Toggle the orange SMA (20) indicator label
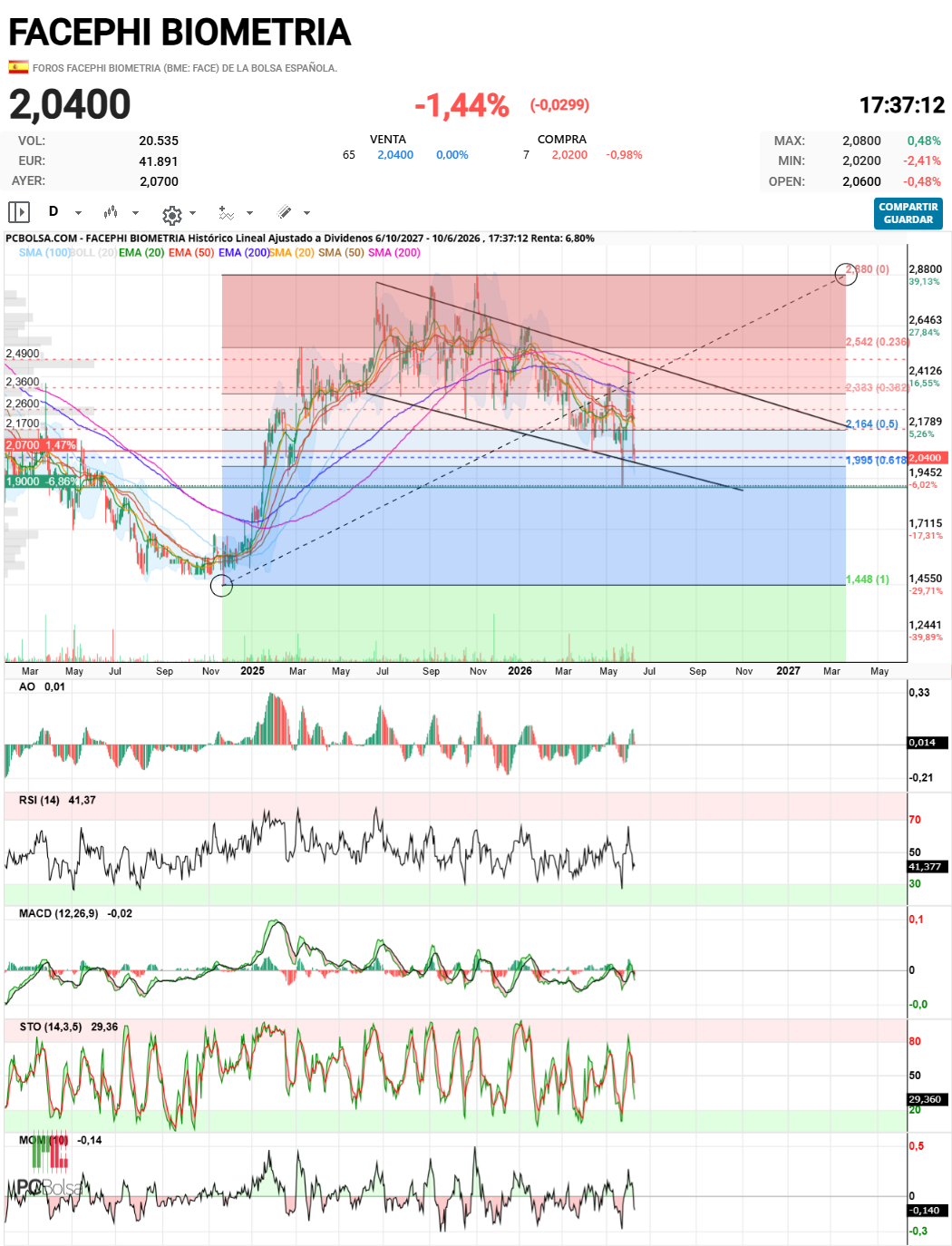 coord(292,253)
